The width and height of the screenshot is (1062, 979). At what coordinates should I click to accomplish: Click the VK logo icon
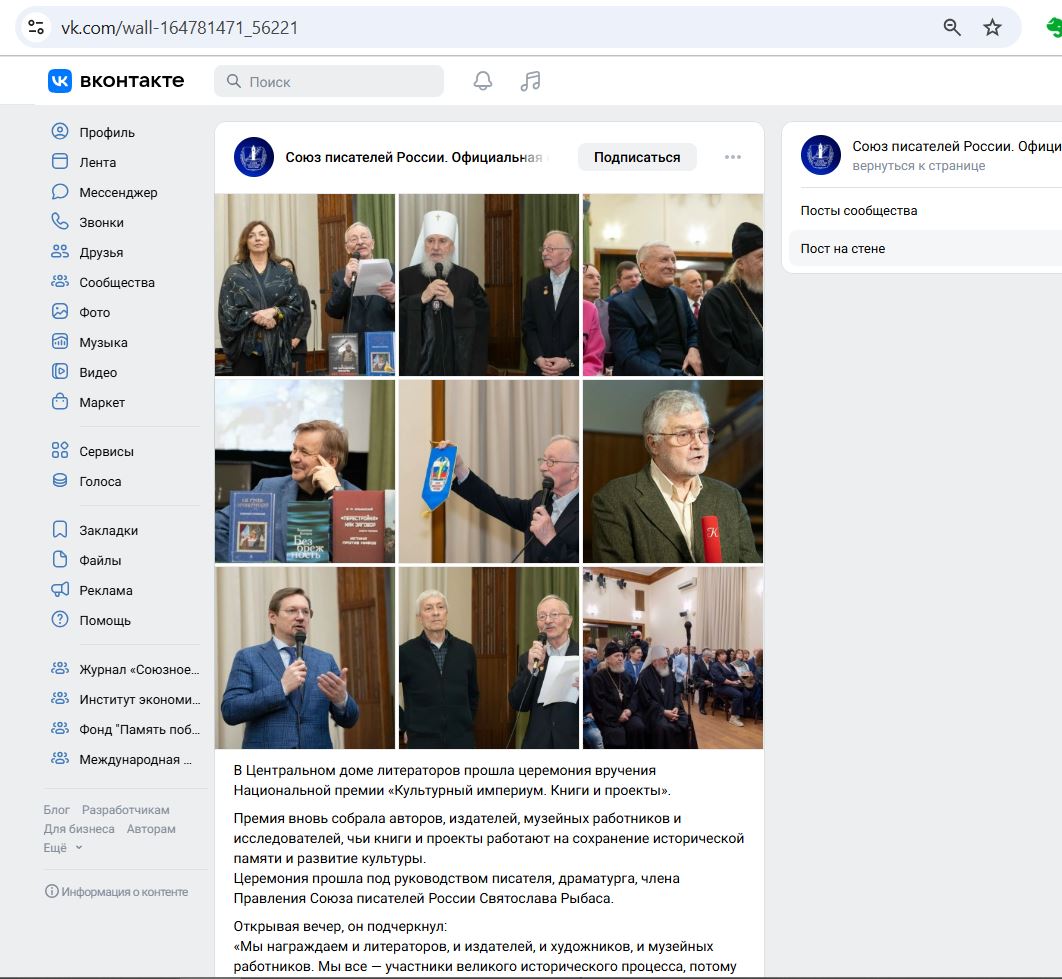tap(60, 81)
